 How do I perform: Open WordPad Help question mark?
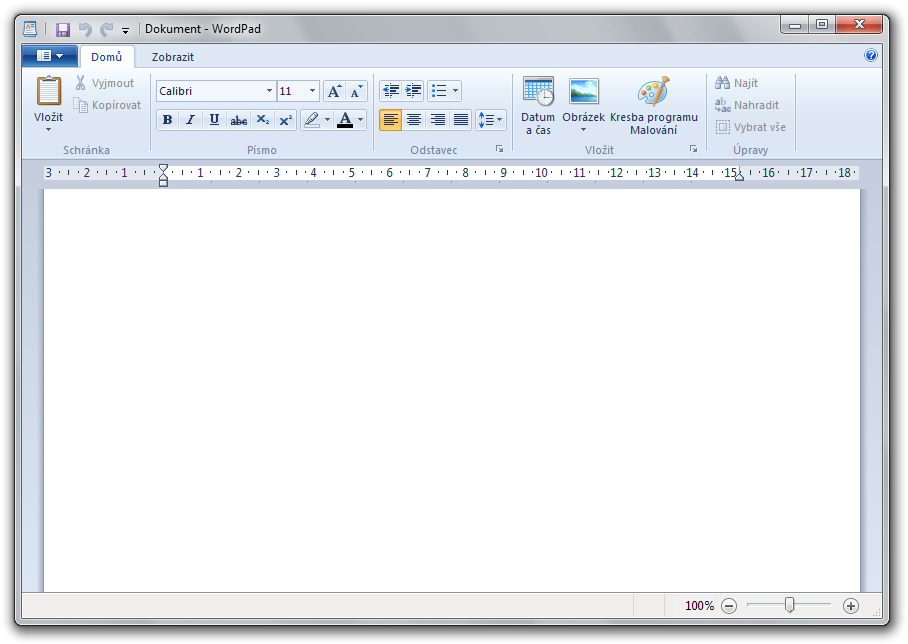[x=870, y=56]
